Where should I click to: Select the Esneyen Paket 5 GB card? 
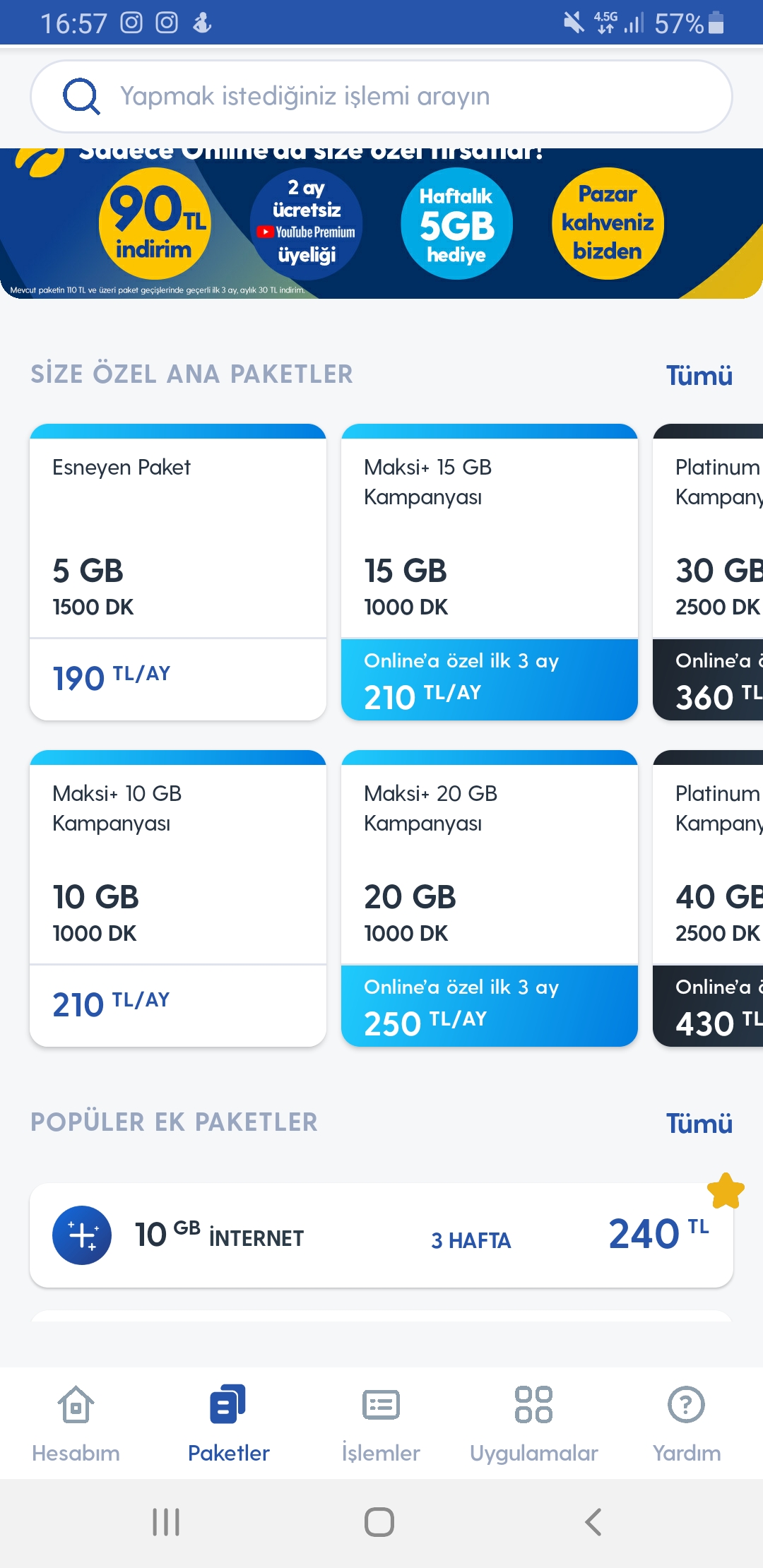(x=178, y=572)
